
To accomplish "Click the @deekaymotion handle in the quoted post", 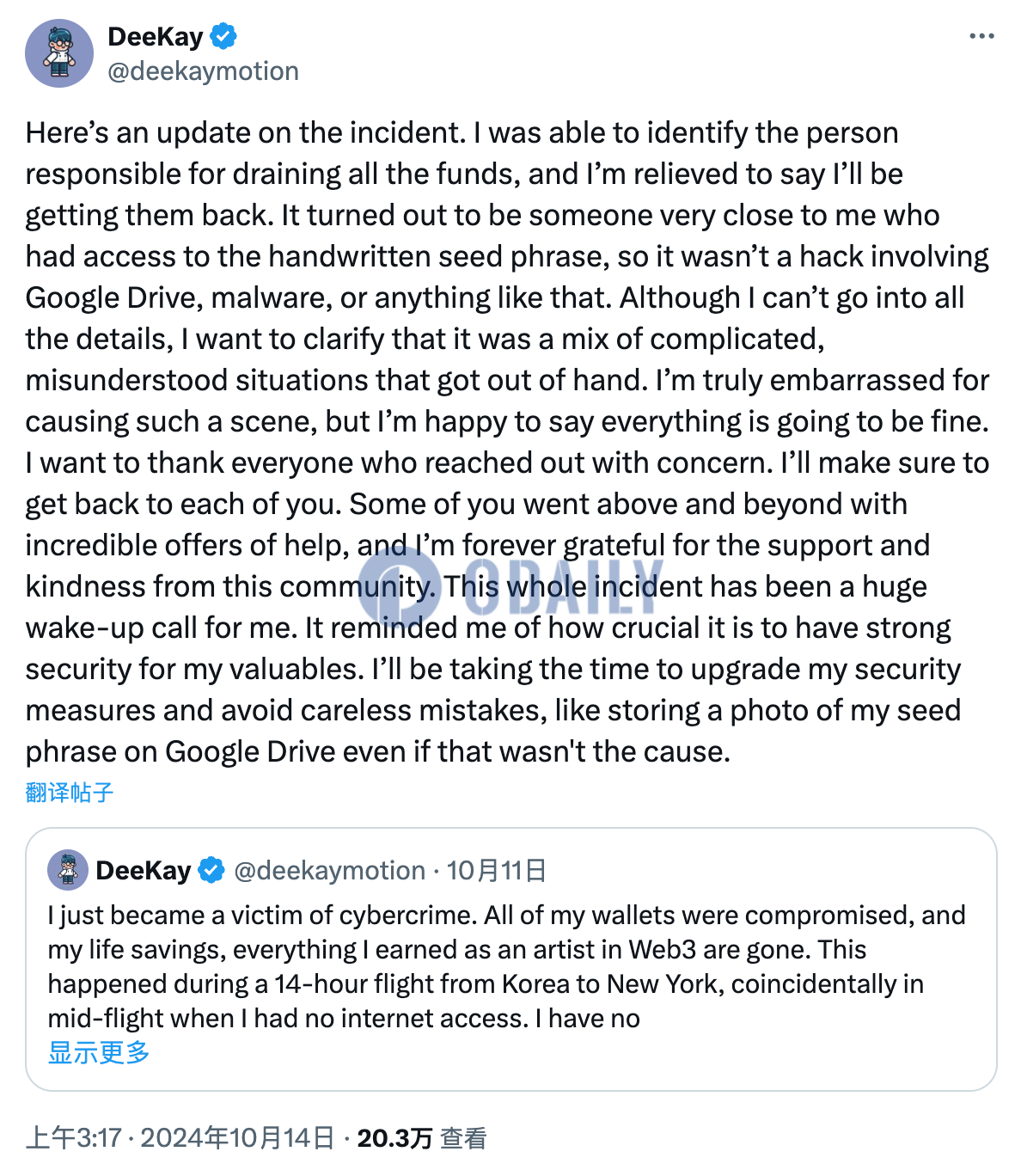I will click(x=330, y=871).
